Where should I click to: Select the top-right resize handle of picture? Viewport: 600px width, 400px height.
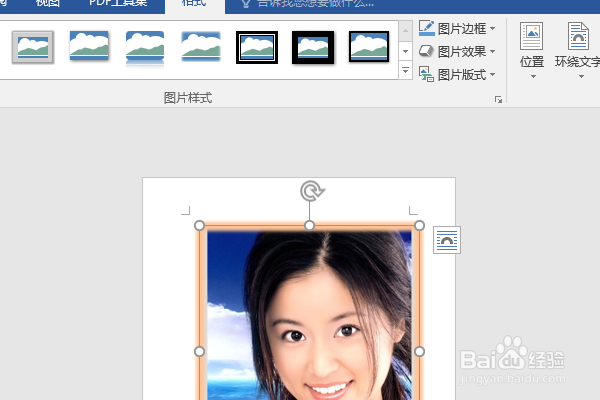[x=419, y=225]
